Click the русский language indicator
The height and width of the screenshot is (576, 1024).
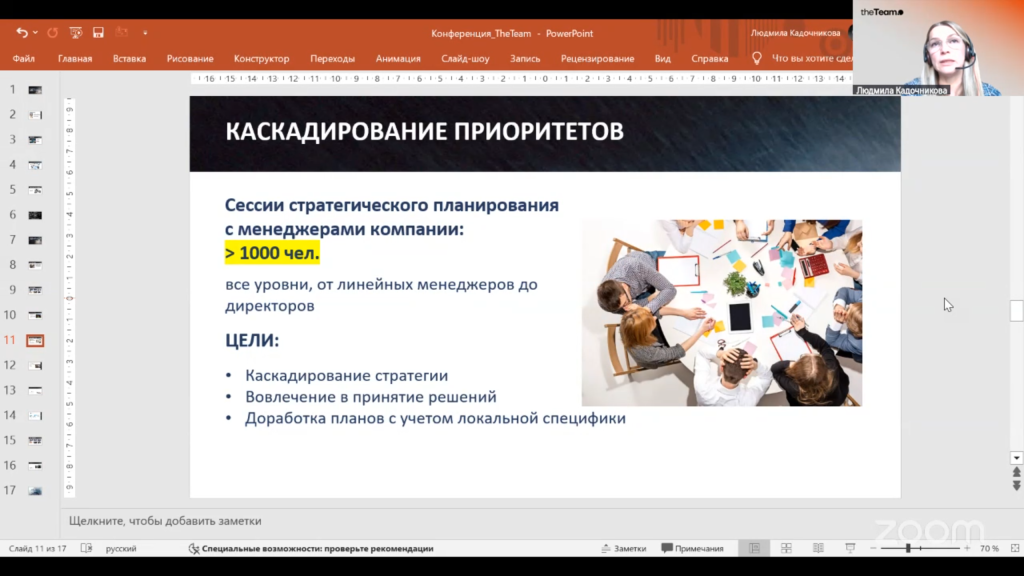click(121, 549)
